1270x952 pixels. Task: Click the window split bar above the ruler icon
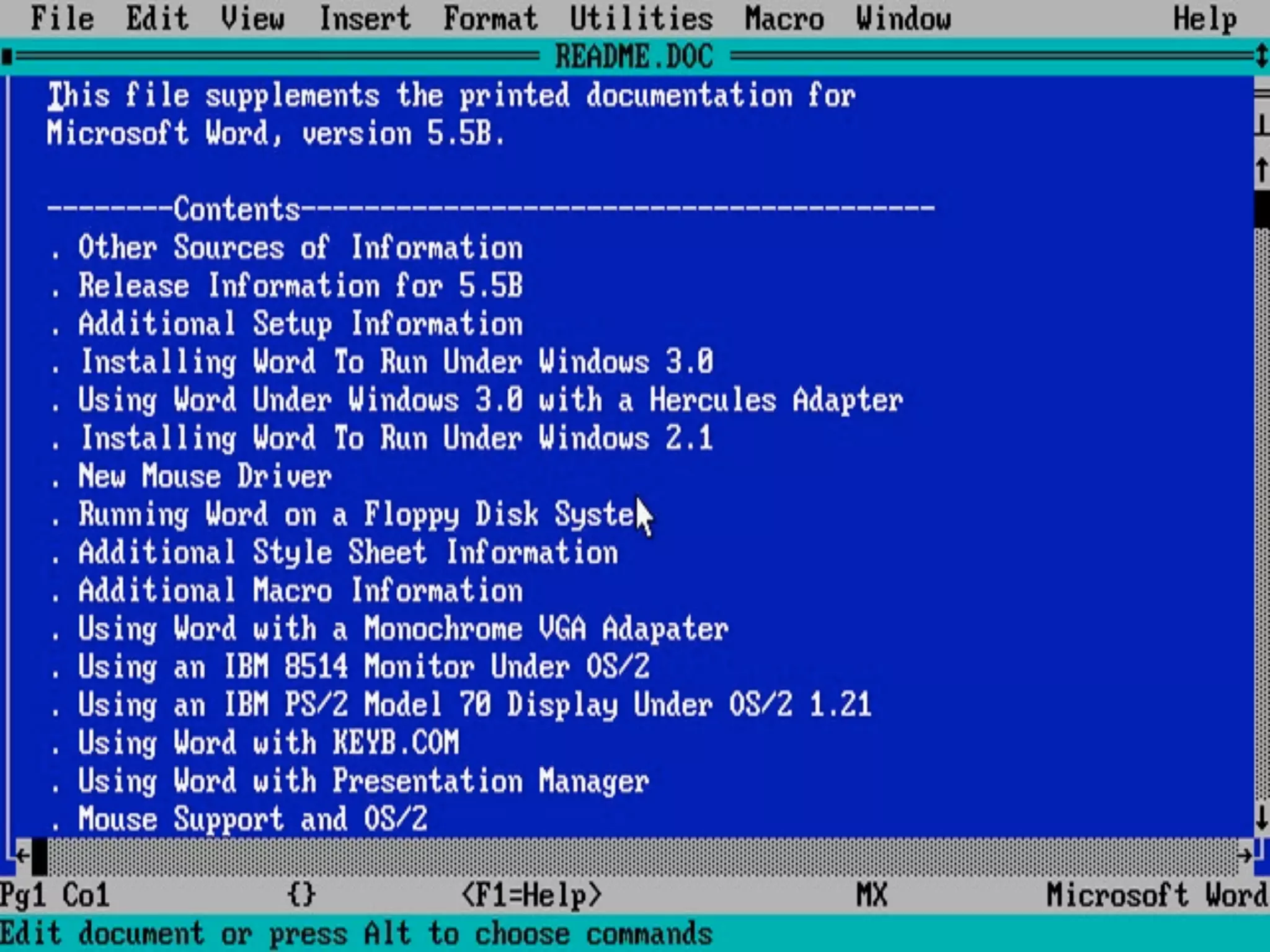pos(1261,94)
